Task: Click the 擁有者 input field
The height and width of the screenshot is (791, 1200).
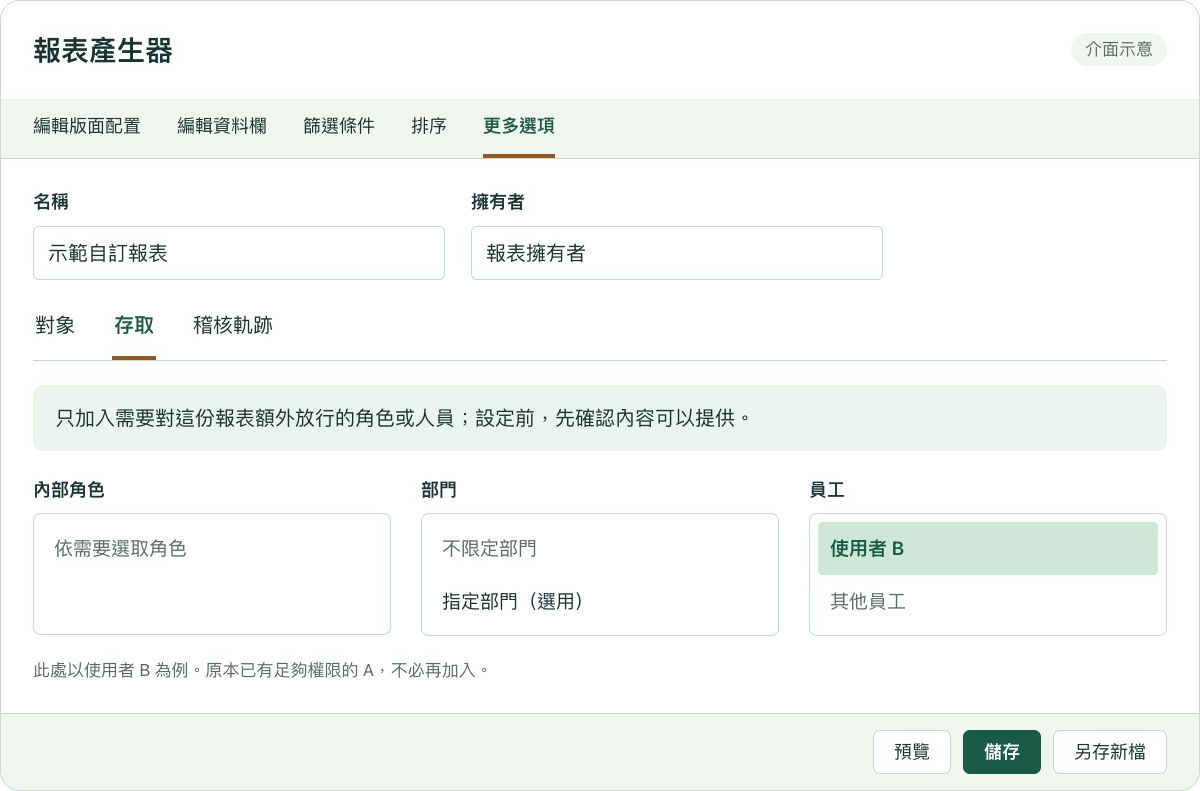Action: tap(677, 253)
